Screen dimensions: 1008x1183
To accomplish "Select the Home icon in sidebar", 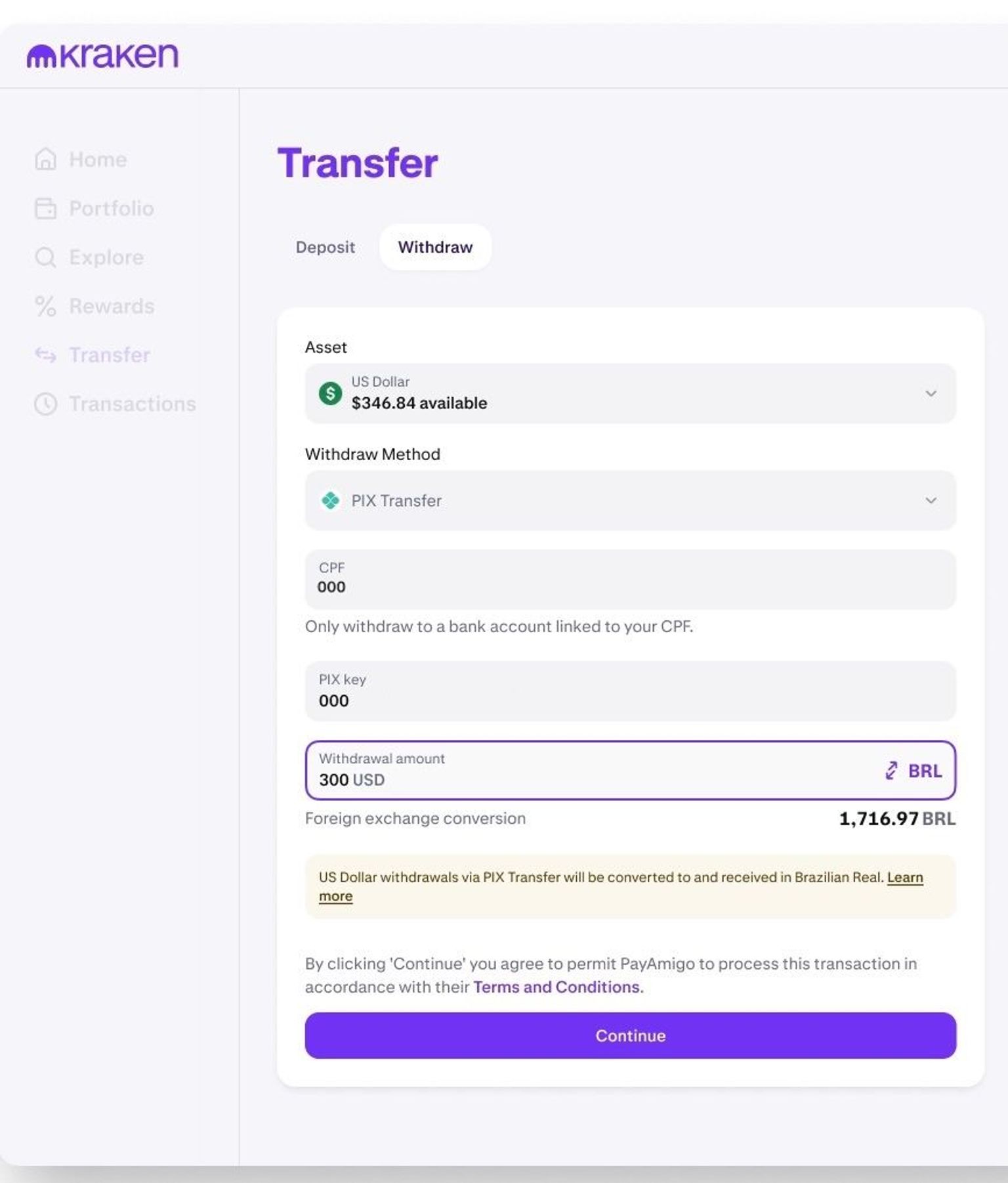I will (x=45, y=159).
